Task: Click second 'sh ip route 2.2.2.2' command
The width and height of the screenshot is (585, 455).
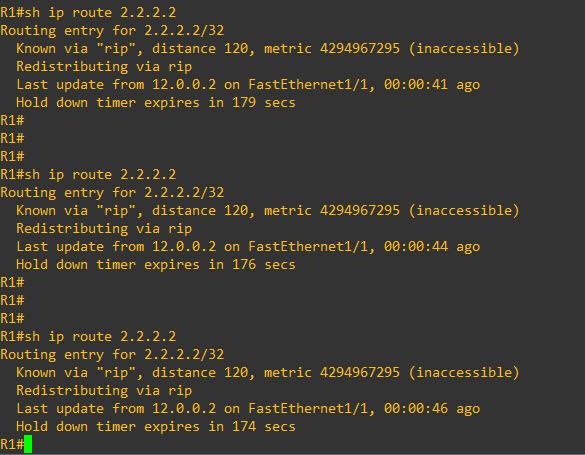Action: point(100,175)
